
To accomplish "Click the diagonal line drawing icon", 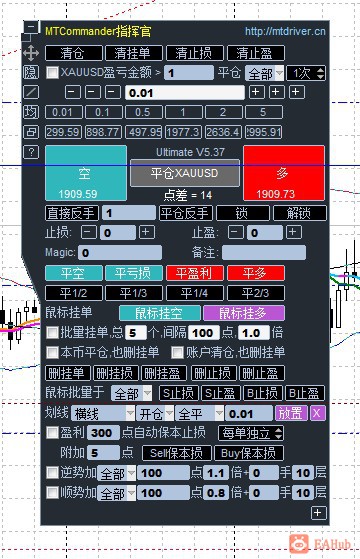I will [31, 92].
